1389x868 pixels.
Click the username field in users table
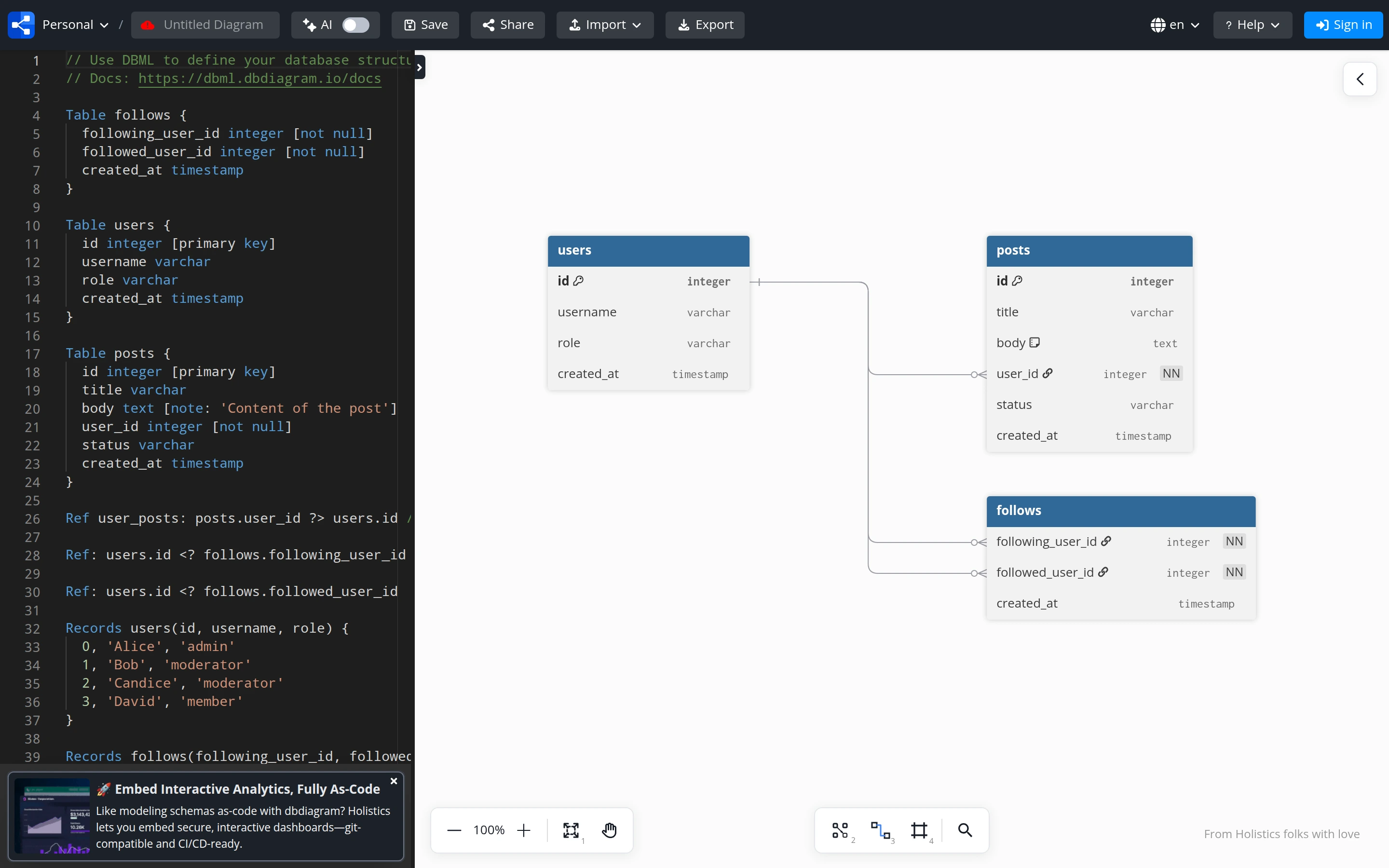click(x=649, y=312)
